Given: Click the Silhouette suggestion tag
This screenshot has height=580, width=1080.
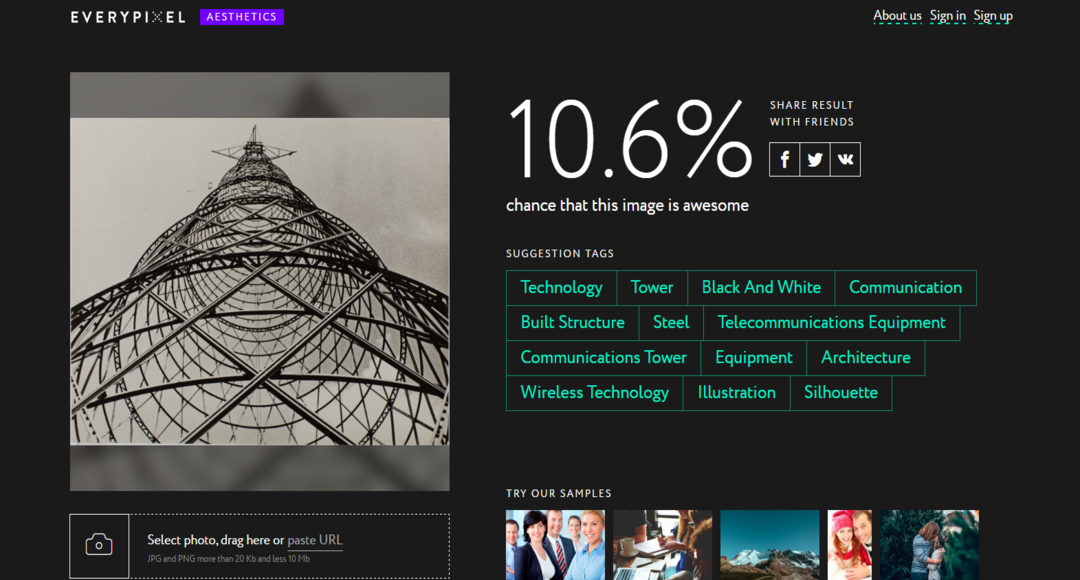Looking at the screenshot, I should pyautogui.click(x=841, y=393).
